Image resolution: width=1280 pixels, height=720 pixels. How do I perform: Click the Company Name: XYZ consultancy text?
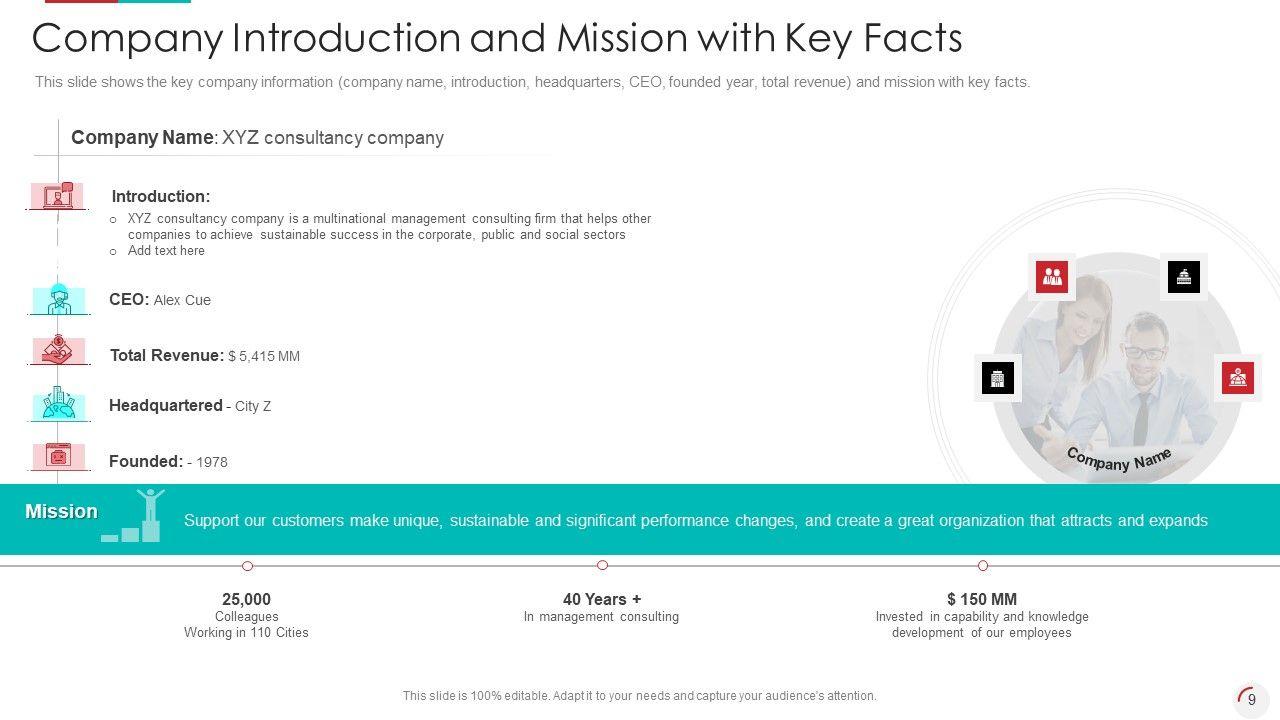[257, 138]
